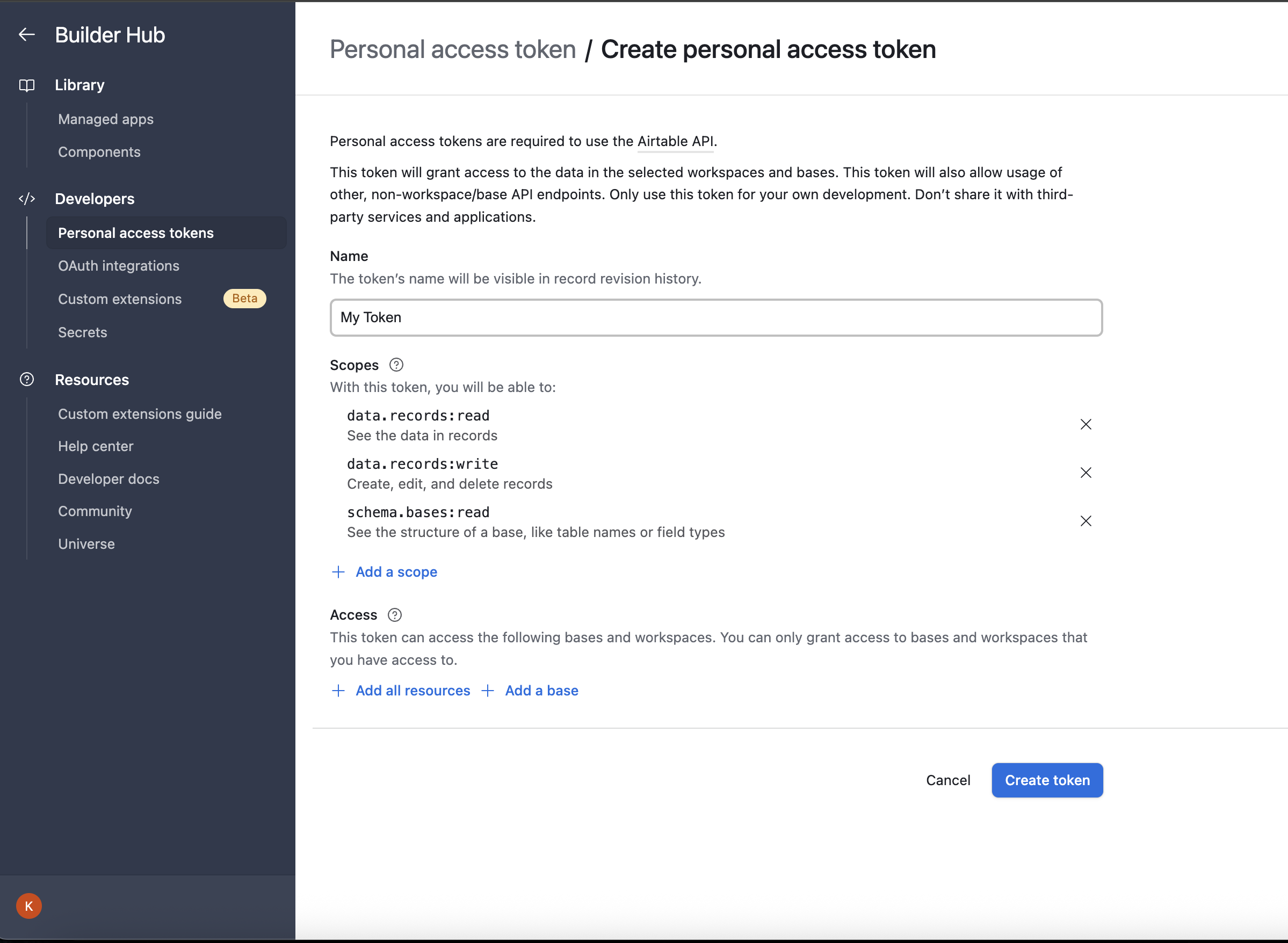Go to Custom extensions section
1288x943 pixels.
tap(120, 299)
